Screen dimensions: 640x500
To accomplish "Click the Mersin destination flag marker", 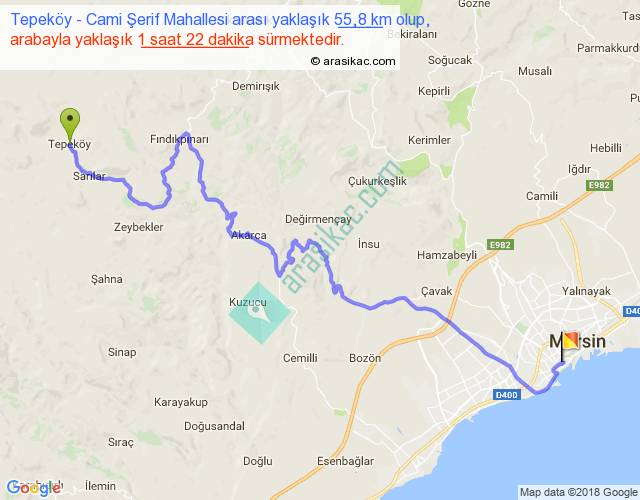I will [569, 346].
